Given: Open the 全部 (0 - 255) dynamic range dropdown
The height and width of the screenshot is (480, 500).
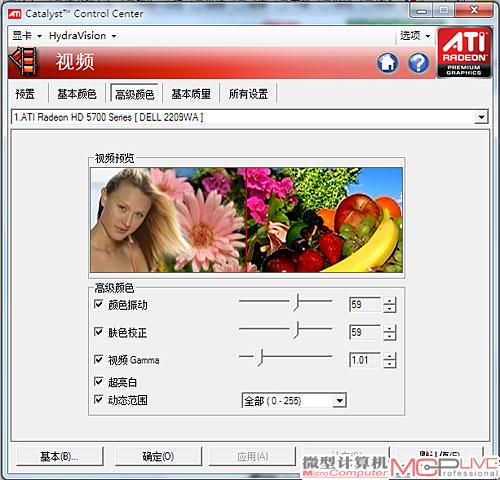Looking at the screenshot, I should pyautogui.click(x=294, y=400).
